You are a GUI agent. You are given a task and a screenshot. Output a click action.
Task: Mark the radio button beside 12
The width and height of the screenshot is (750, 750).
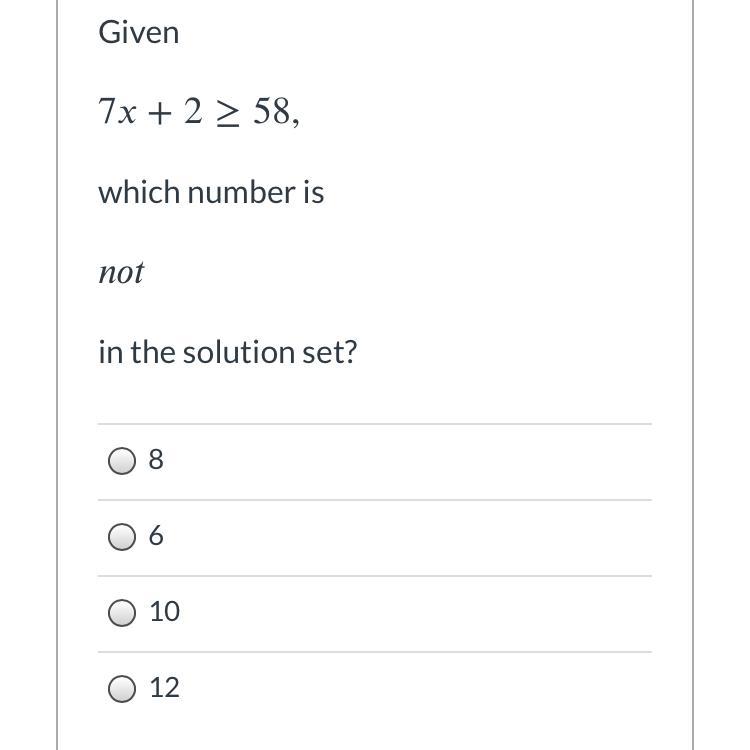click(x=122, y=689)
